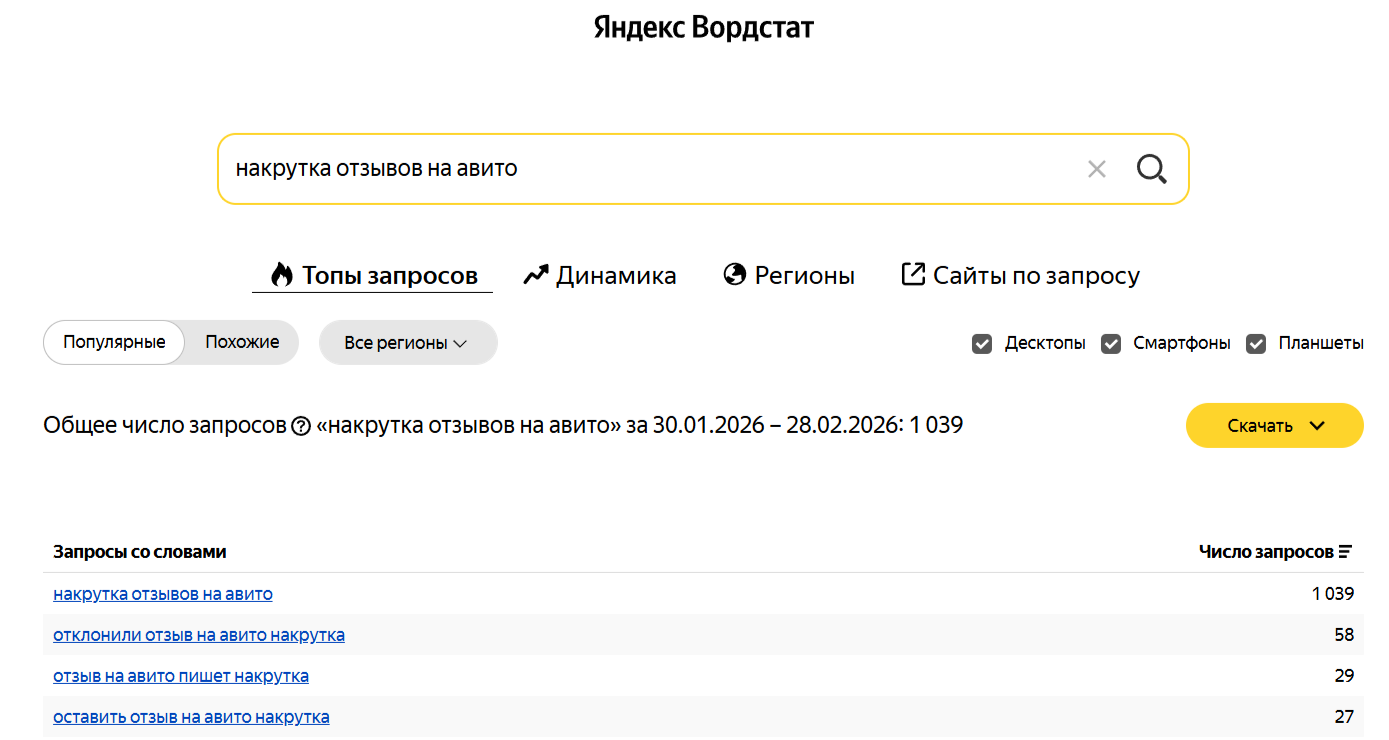Image resolution: width=1389 pixels, height=740 pixels.
Task: Toggle off the Планшеты checkbox
Action: [x=1256, y=343]
